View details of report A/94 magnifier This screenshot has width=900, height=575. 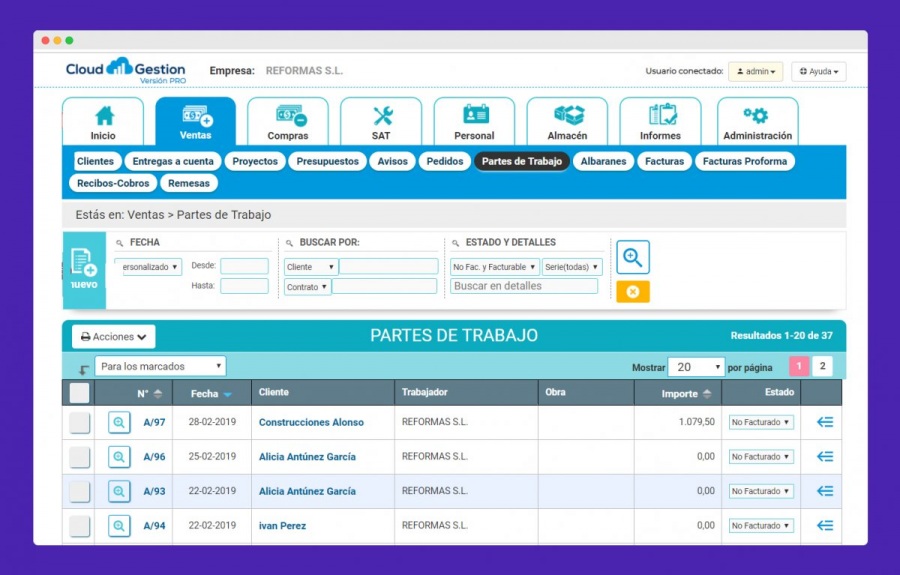(119, 526)
